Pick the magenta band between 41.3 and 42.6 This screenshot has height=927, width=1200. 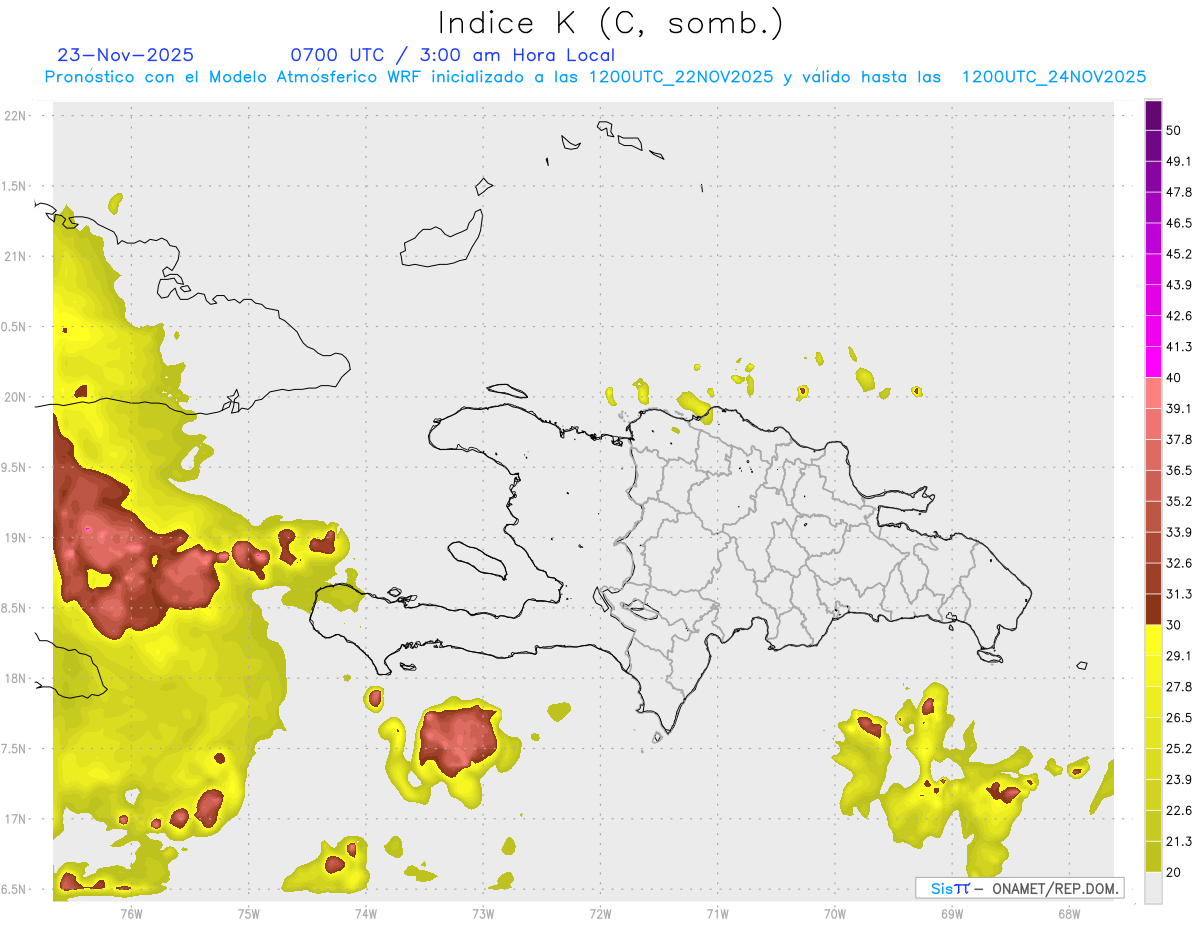[x=1153, y=331]
